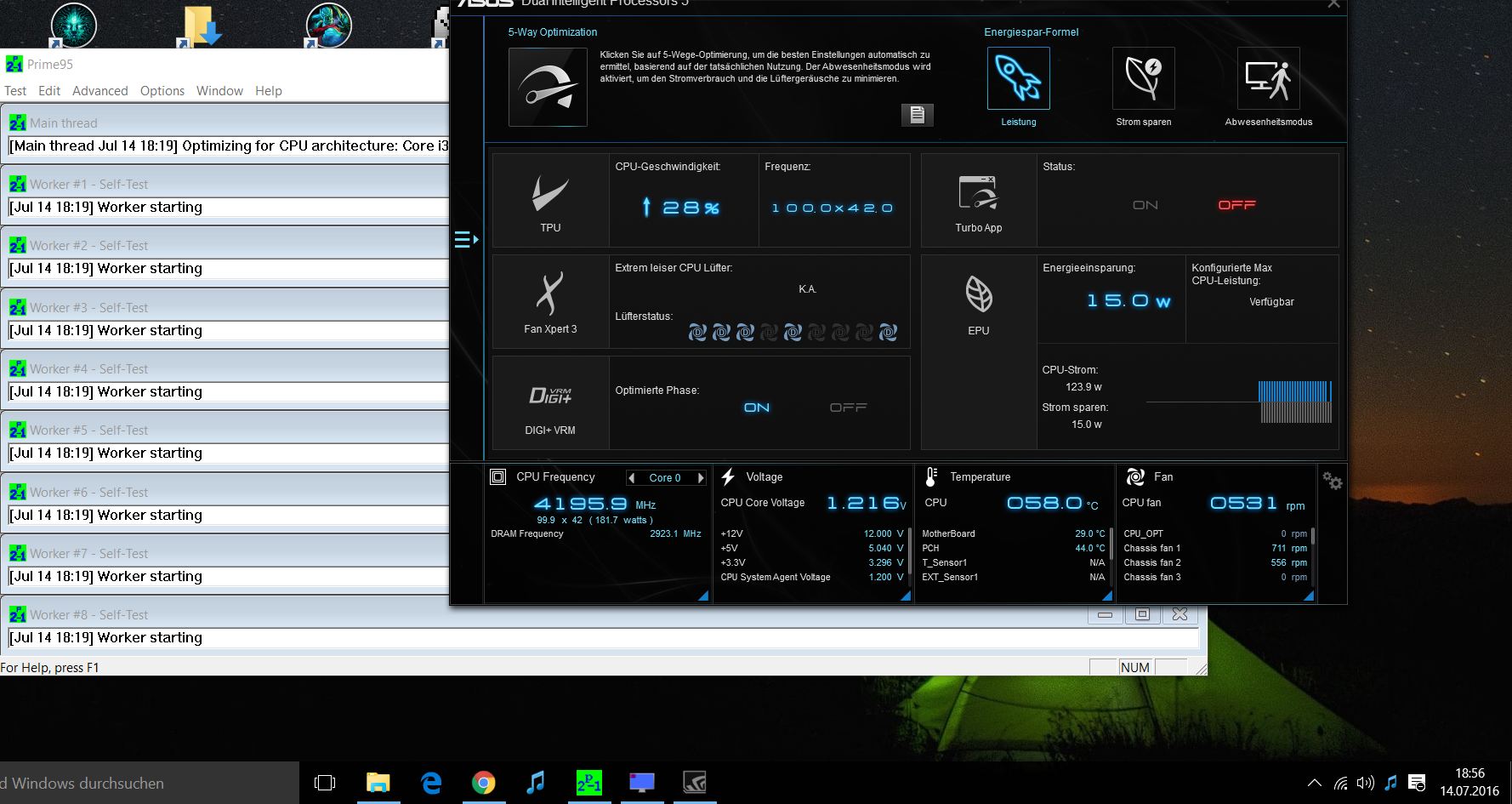Screen dimensions: 1512x804
Task: Launch Microsoft Edge from the taskbar
Action: tap(431, 783)
